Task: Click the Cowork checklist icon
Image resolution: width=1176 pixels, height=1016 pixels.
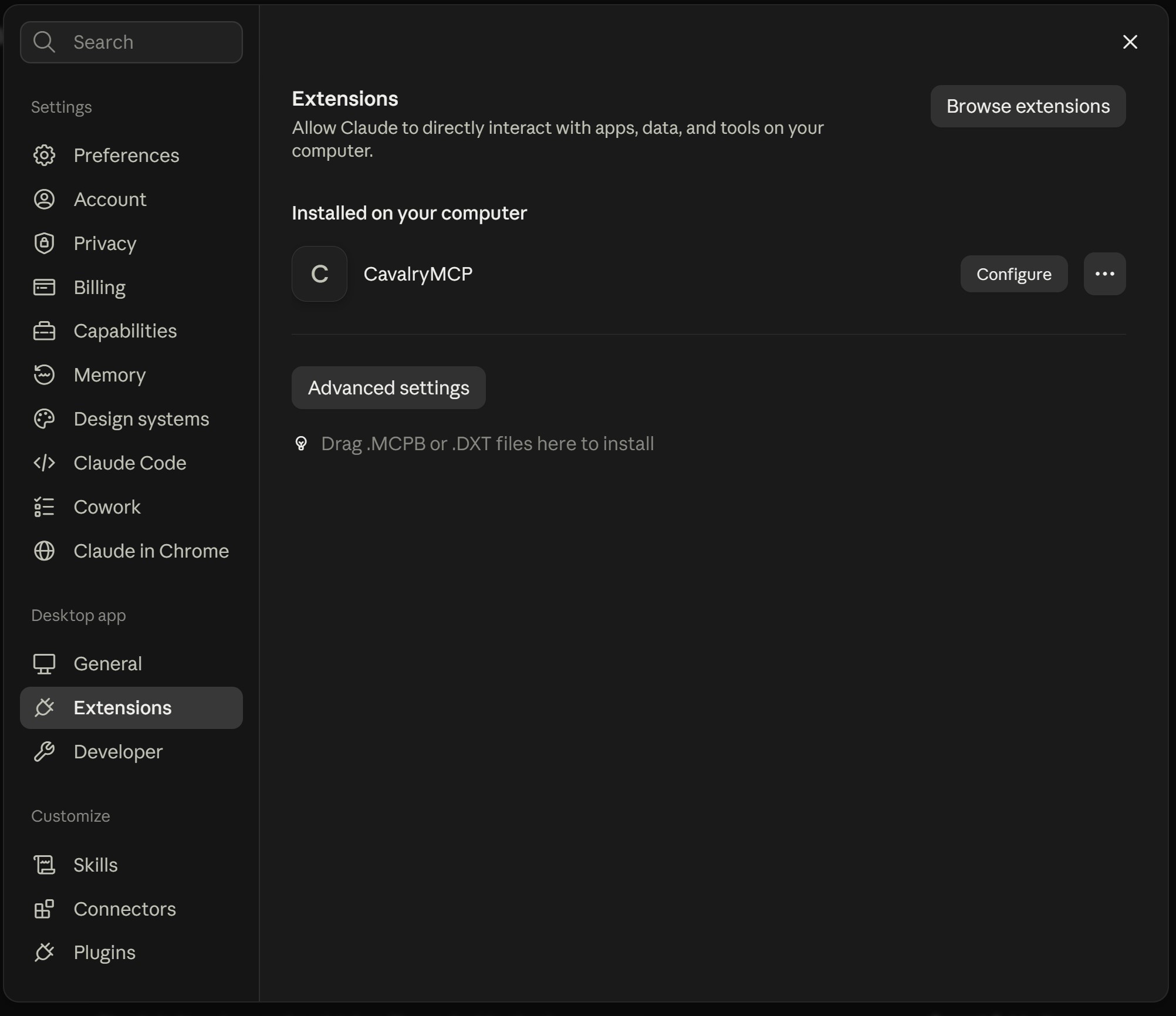Action: 44,507
